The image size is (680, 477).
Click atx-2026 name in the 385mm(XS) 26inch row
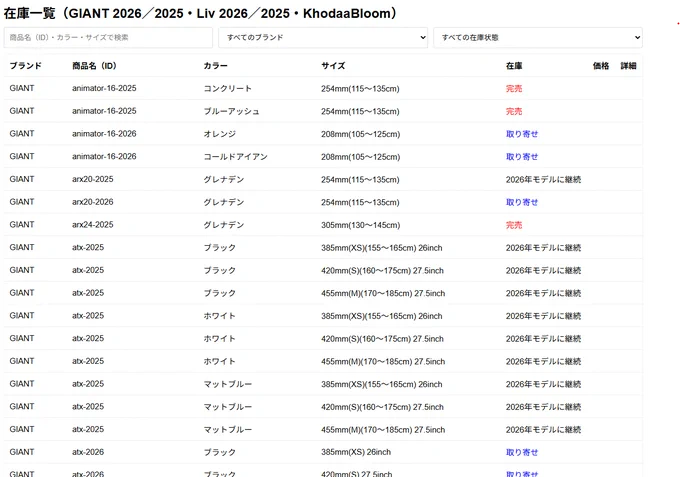(88, 452)
